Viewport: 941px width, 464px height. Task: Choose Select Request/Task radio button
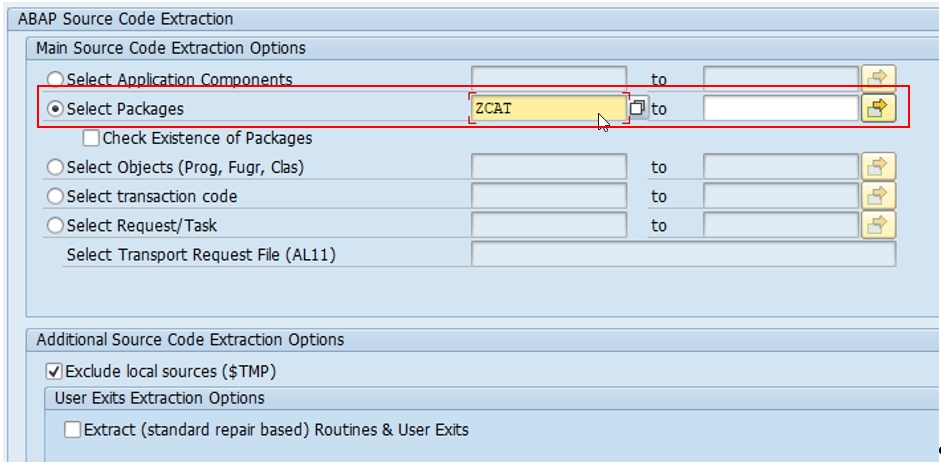point(55,226)
